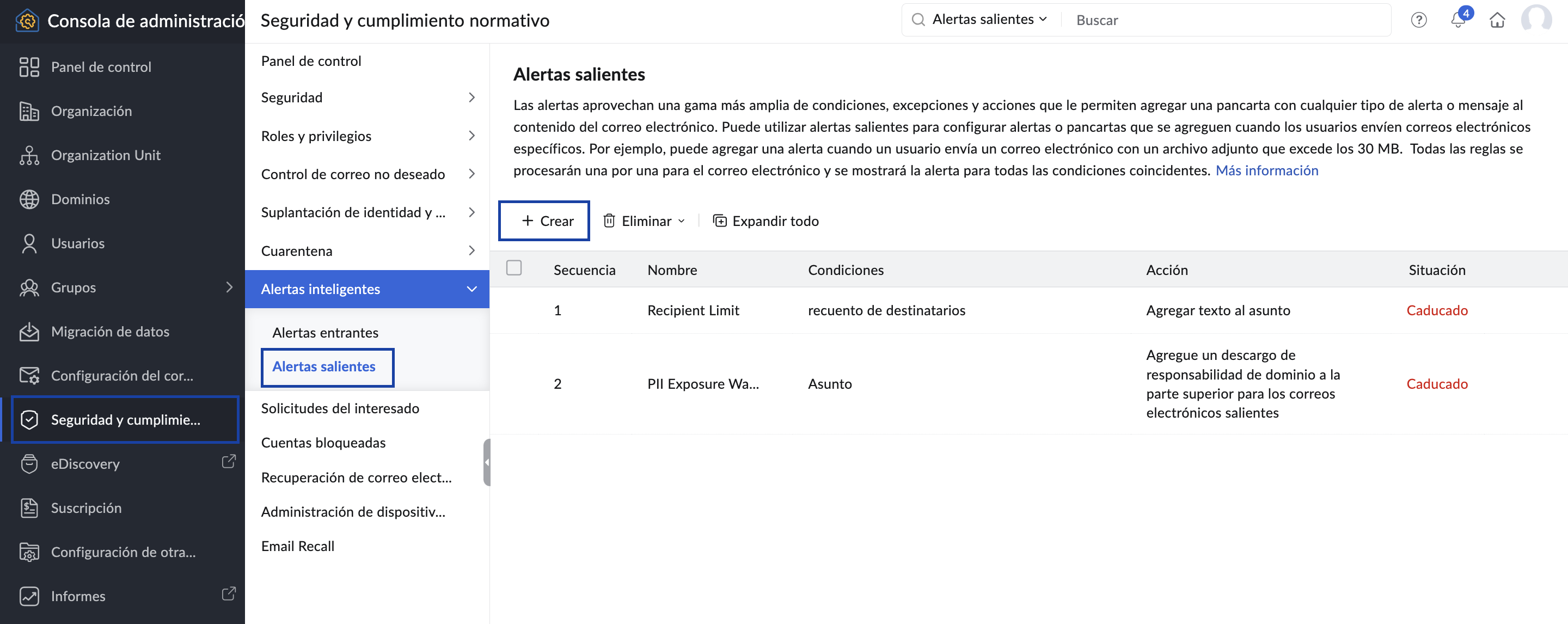
Task: Click the help question mark icon
Action: pos(1418,20)
